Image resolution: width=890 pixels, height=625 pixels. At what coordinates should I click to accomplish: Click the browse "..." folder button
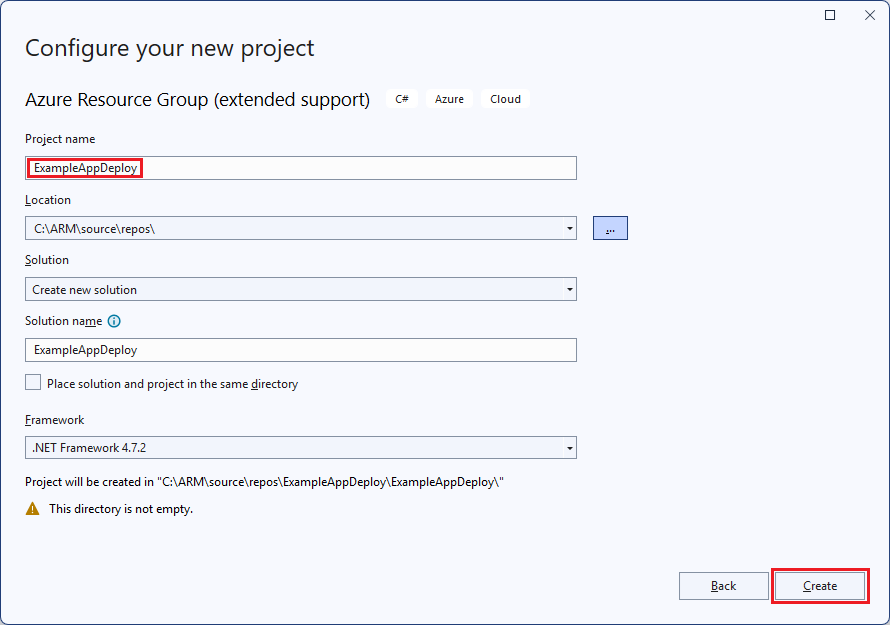[610, 228]
